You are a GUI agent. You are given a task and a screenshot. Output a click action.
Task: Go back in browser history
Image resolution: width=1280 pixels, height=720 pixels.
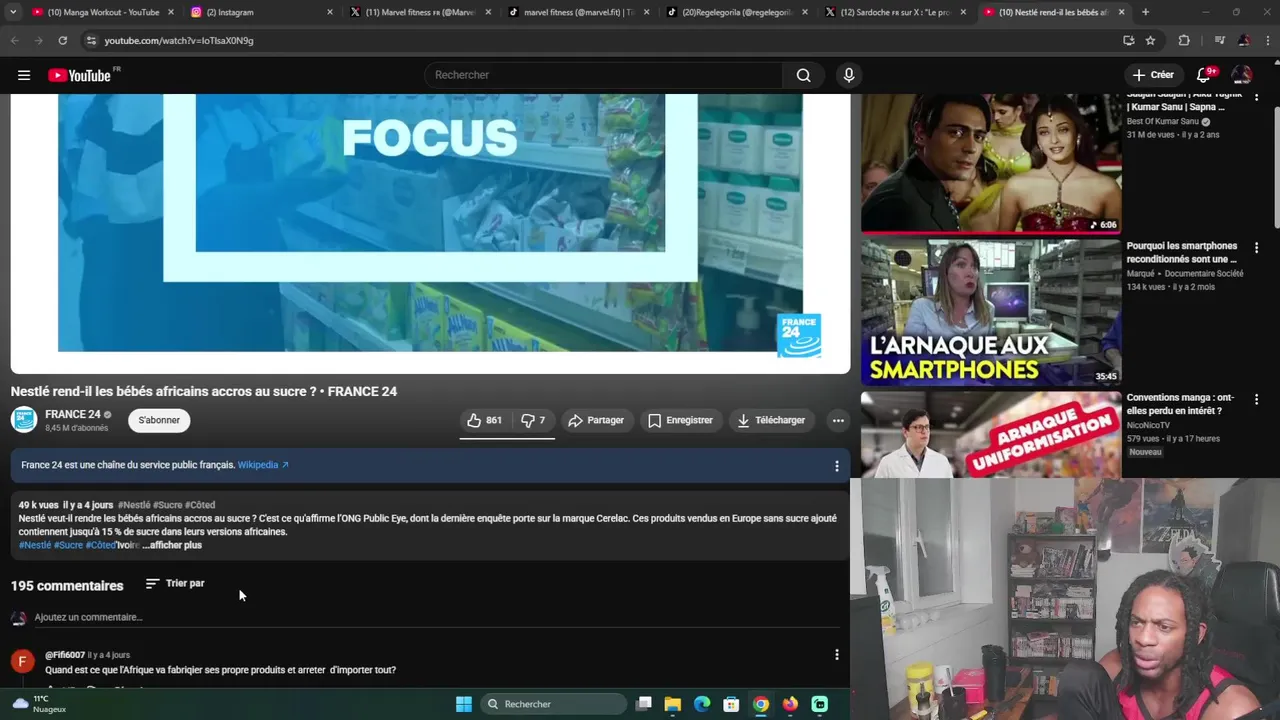coord(15,40)
